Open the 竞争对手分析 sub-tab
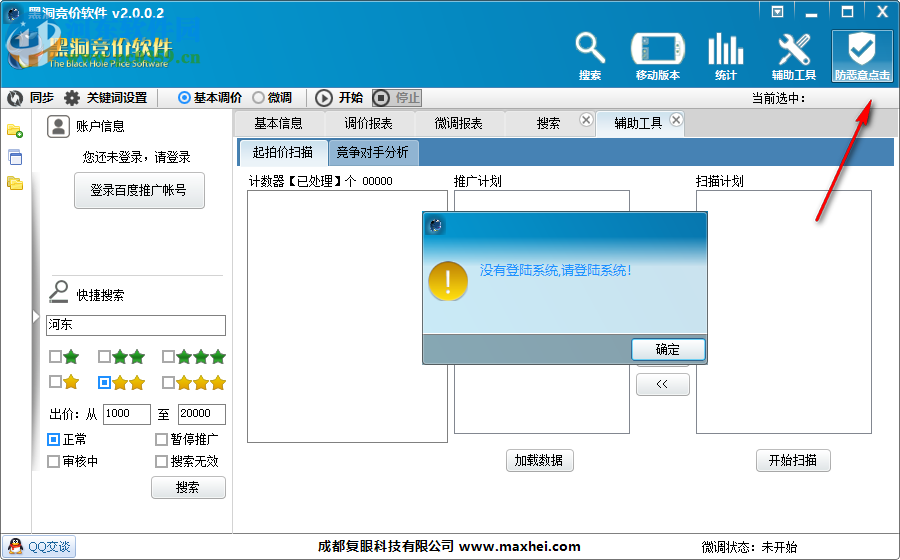The width and height of the screenshot is (900, 560). [x=373, y=153]
